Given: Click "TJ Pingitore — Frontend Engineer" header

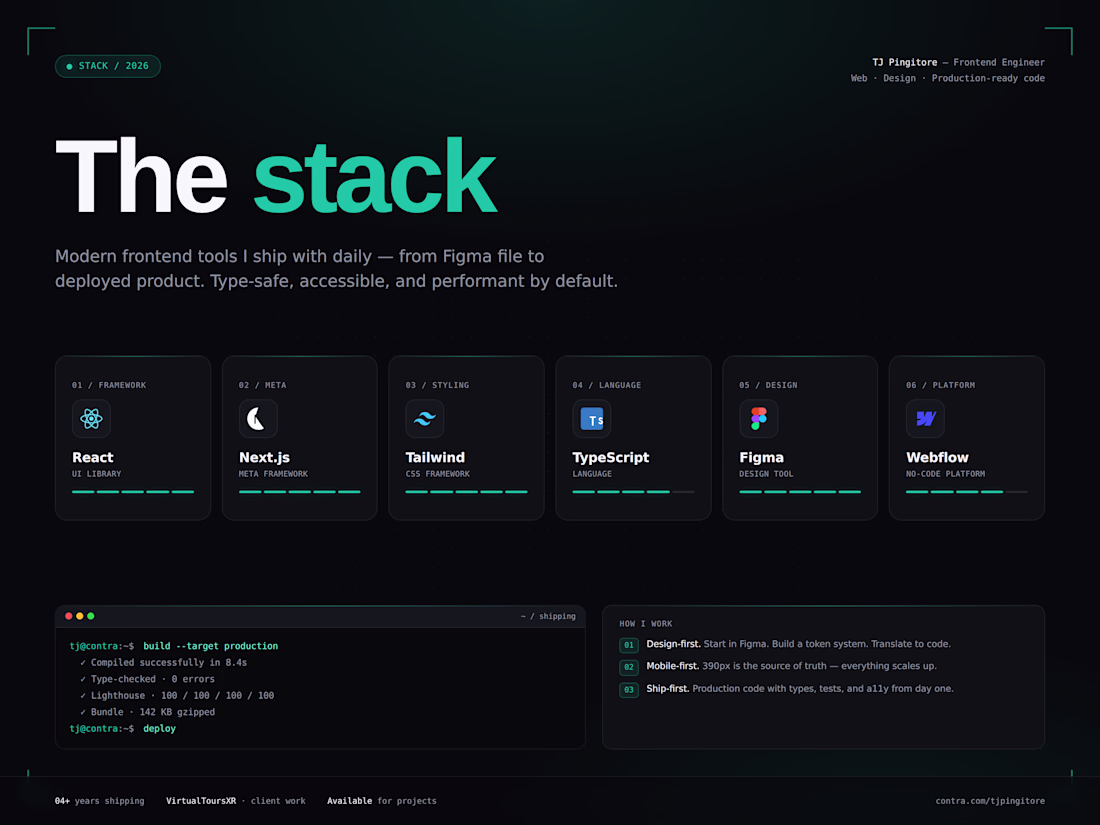Looking at the screenshot, I should 958,62.
